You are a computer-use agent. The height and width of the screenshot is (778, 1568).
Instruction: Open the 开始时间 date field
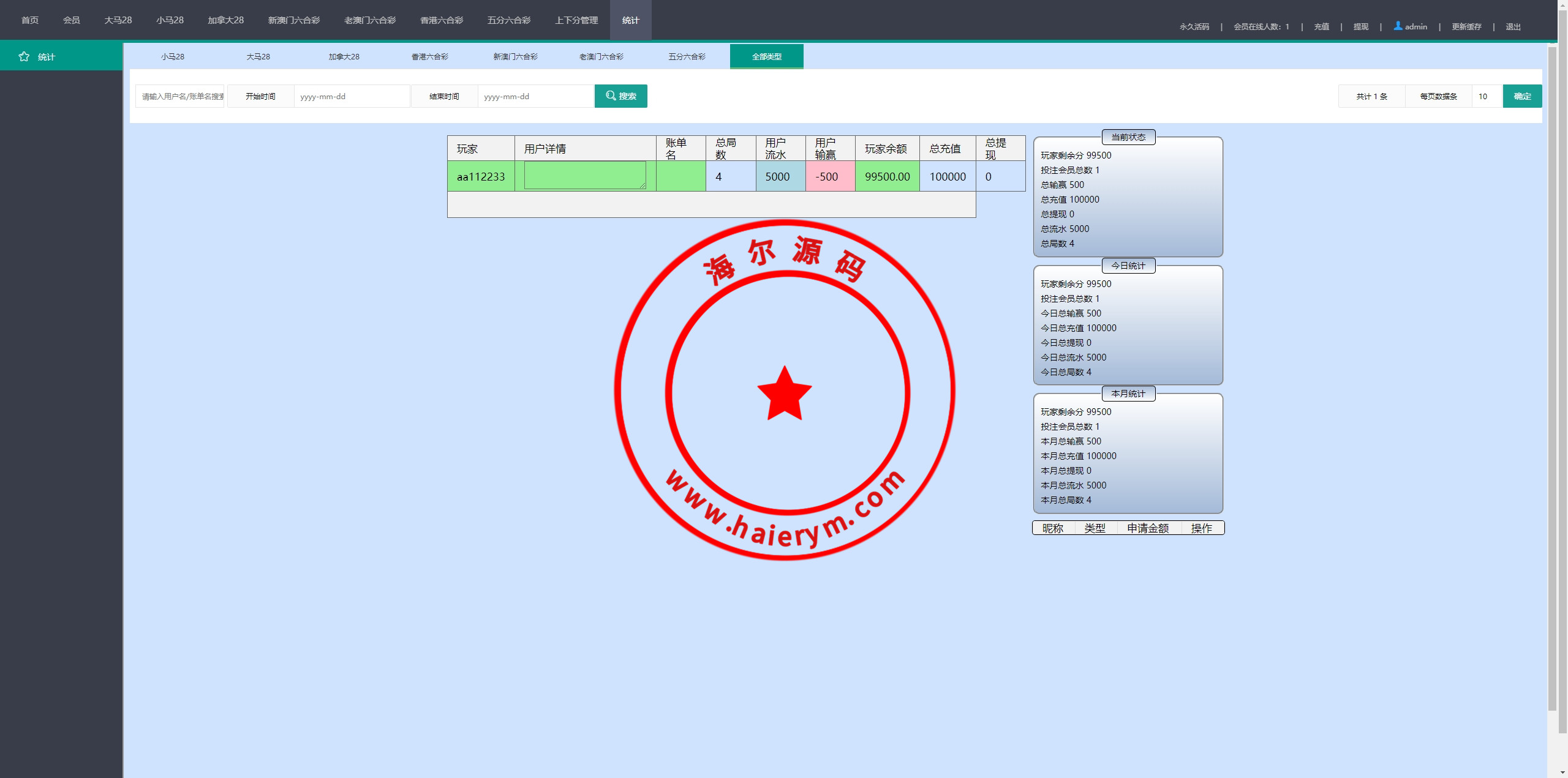(352, 96)
